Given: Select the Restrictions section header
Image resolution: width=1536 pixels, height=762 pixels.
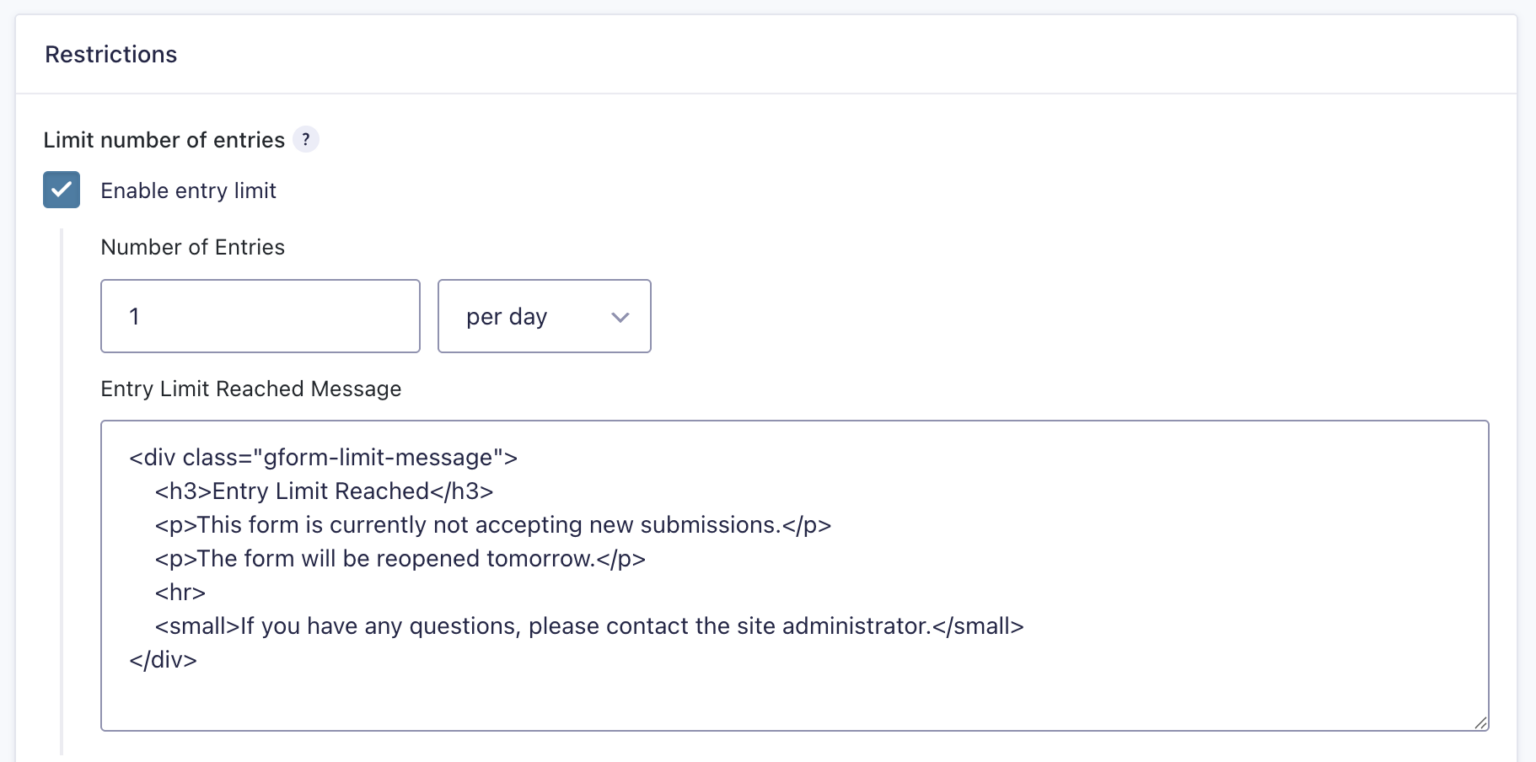Looking at the screenshot, I should [x=110, y=54].
